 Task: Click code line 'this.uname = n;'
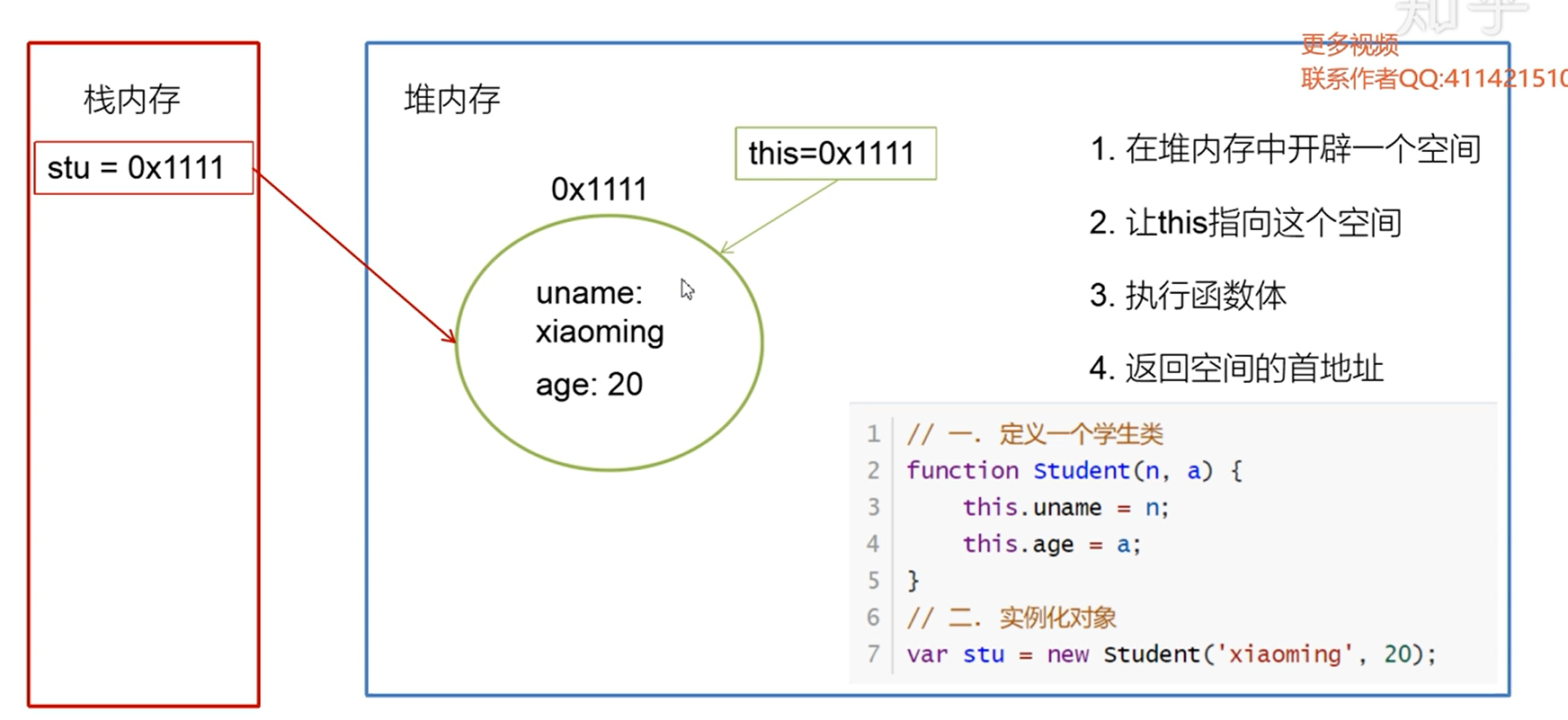pyautogui.click(x=1065, y=508)
